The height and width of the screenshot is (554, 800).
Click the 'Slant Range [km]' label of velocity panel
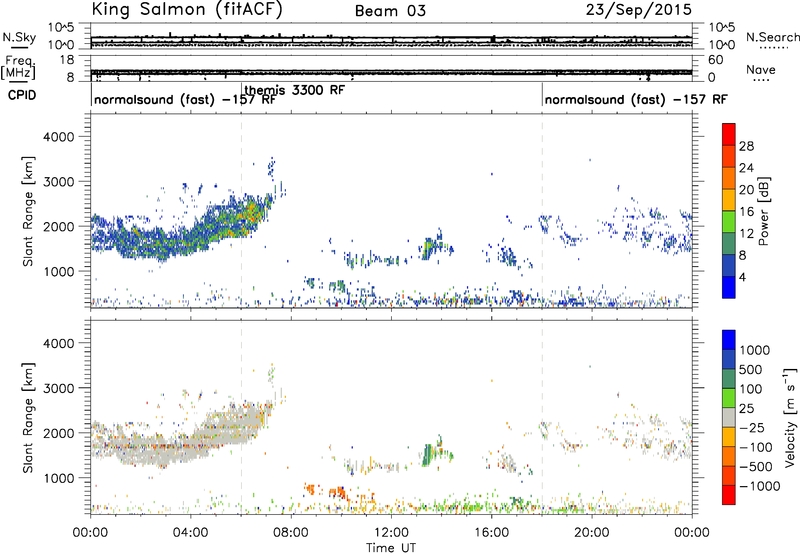tap(28, 417)
